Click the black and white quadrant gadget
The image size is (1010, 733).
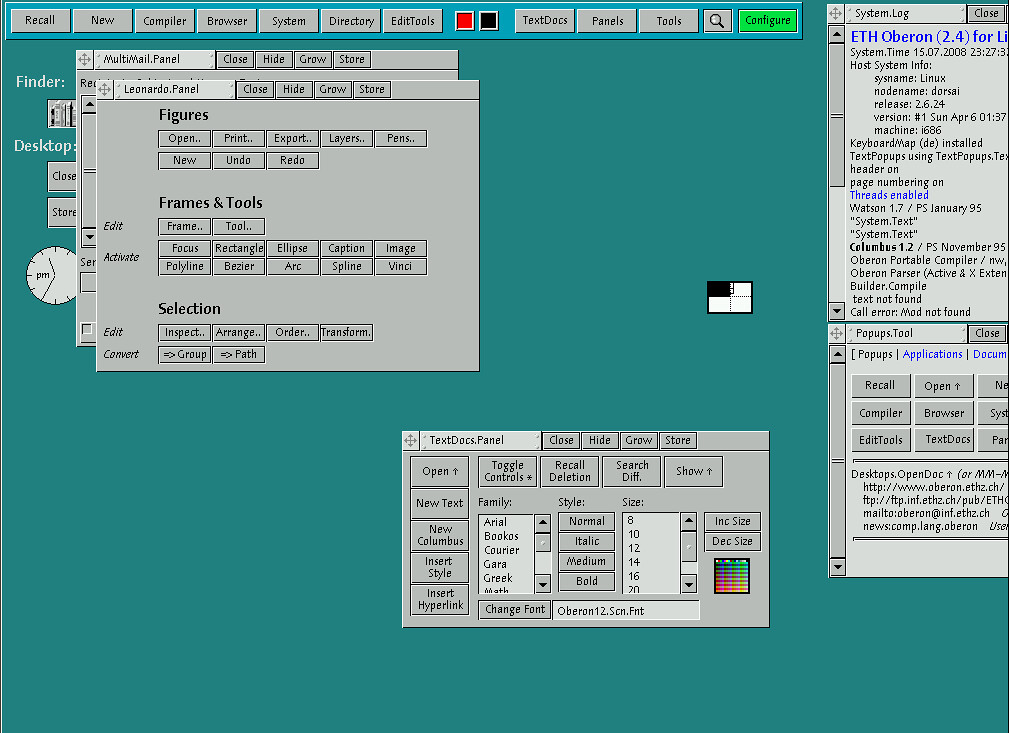[730, 297]
